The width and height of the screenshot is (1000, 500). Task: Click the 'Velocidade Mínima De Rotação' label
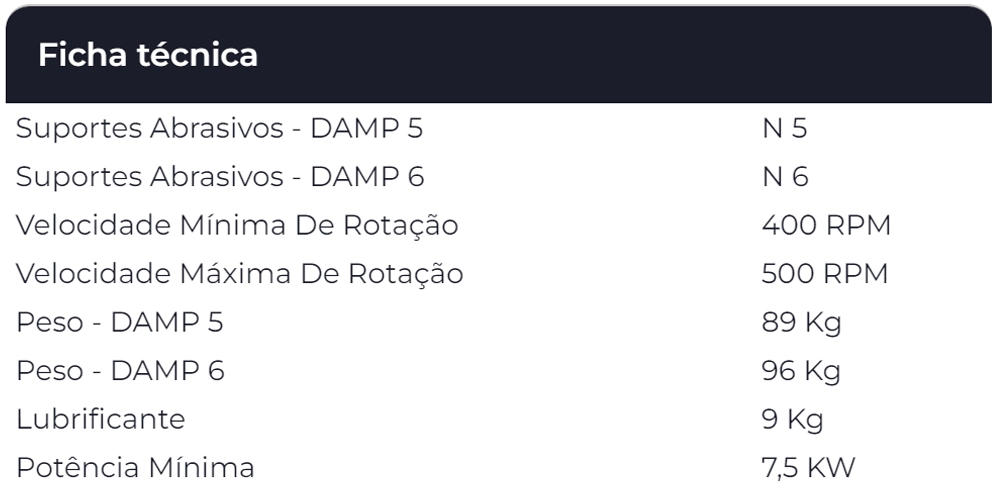point(237,226)
